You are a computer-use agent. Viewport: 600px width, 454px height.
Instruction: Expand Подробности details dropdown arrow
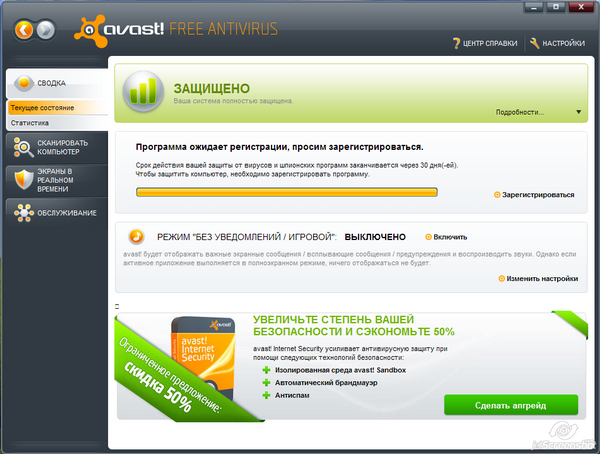579,112
